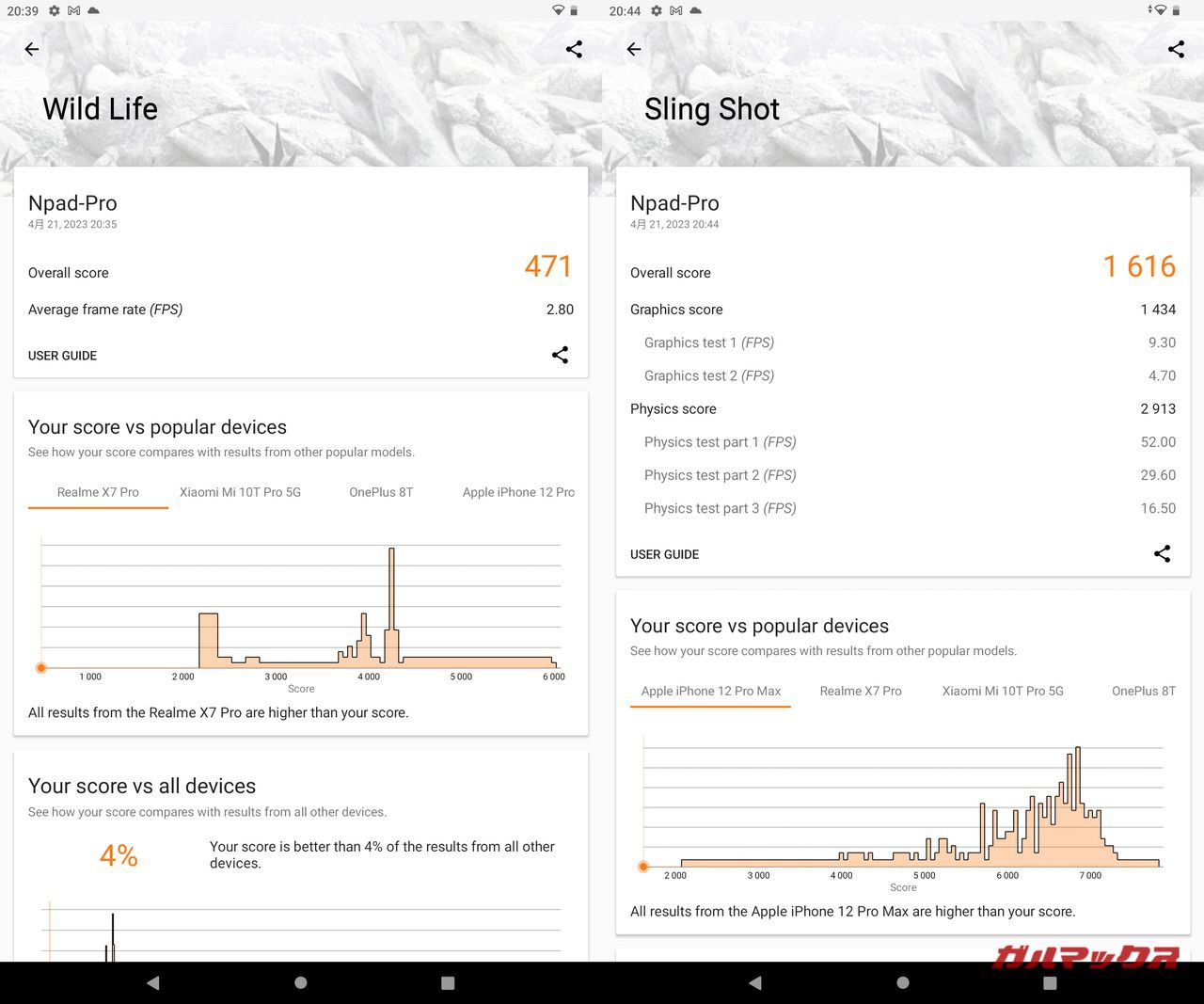The width and height of the screenshot is (1204, 1004).
Task: Select Realme X7 Pro tab in Wild Life
Action: pos(98,492)
